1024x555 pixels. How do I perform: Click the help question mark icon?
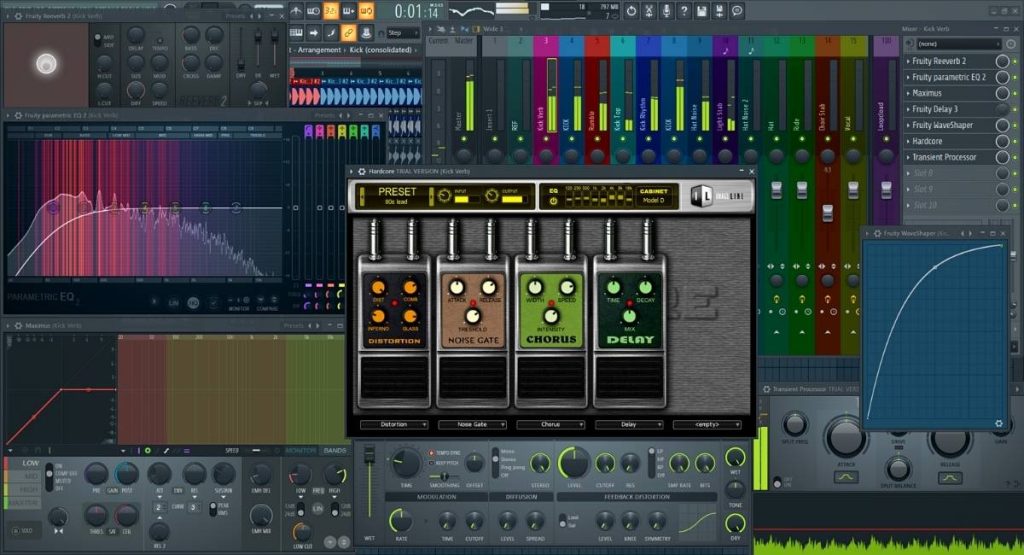tap(684, 10)
